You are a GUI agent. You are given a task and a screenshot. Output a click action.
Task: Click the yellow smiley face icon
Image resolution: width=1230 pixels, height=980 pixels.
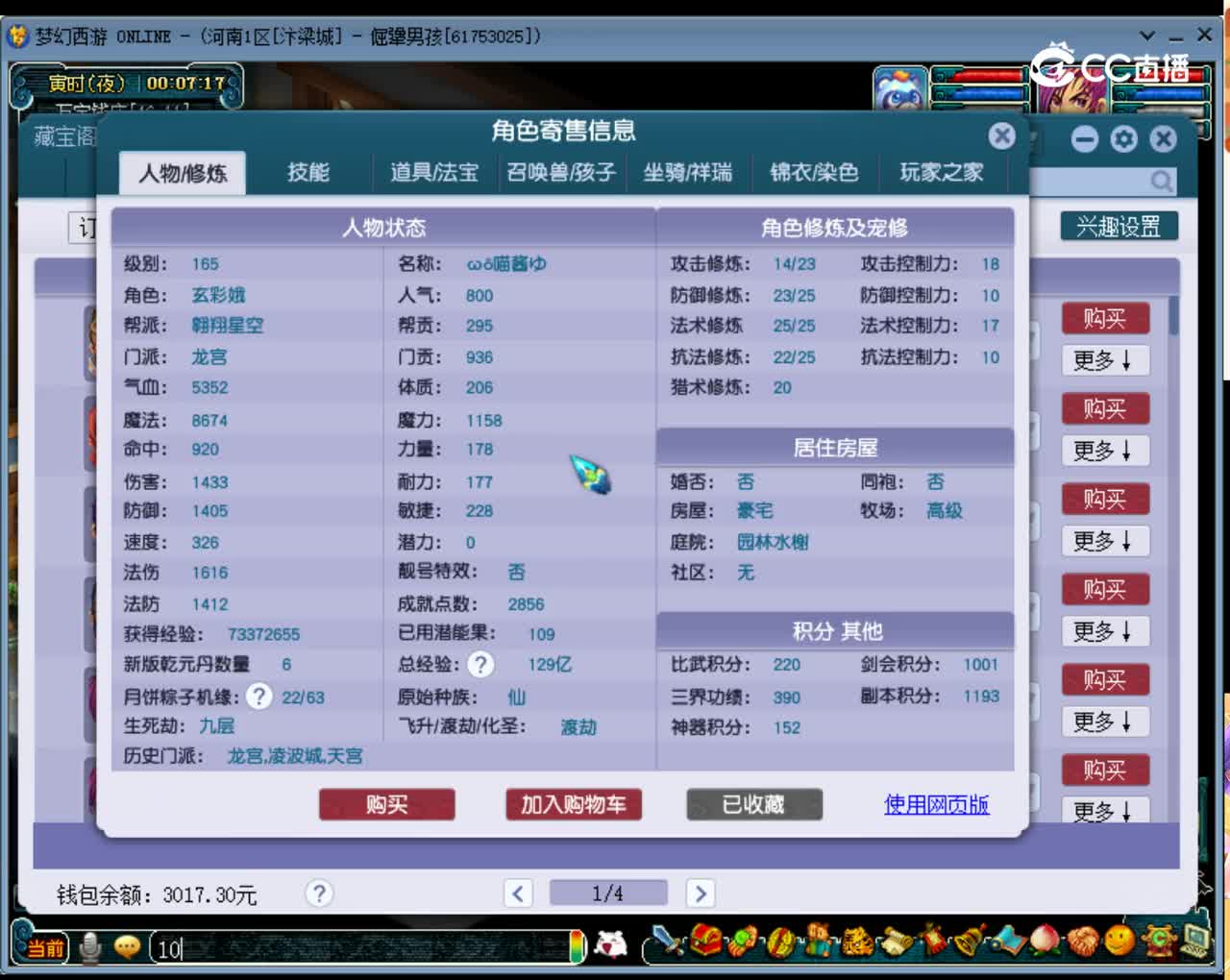coord(1119,940)
